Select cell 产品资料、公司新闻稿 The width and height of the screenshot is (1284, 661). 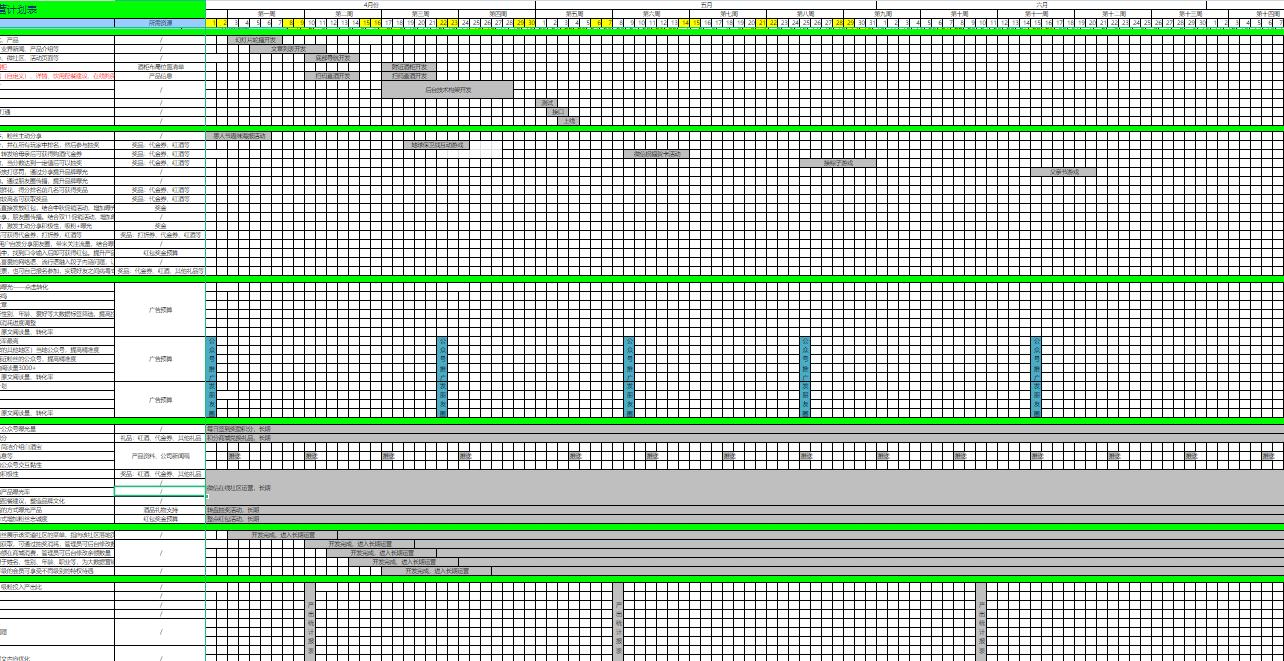(160, 456)
